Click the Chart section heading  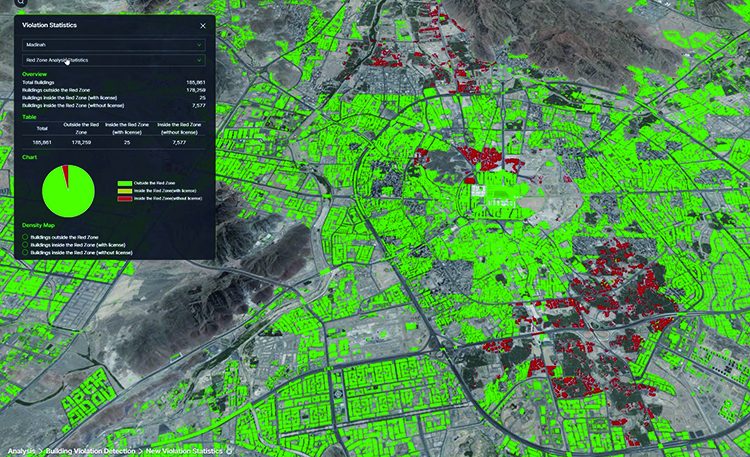29,157
